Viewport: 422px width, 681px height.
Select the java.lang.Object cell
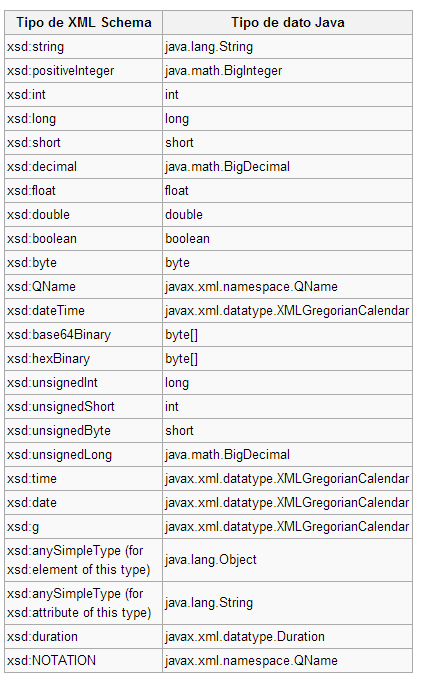(287, 560)
